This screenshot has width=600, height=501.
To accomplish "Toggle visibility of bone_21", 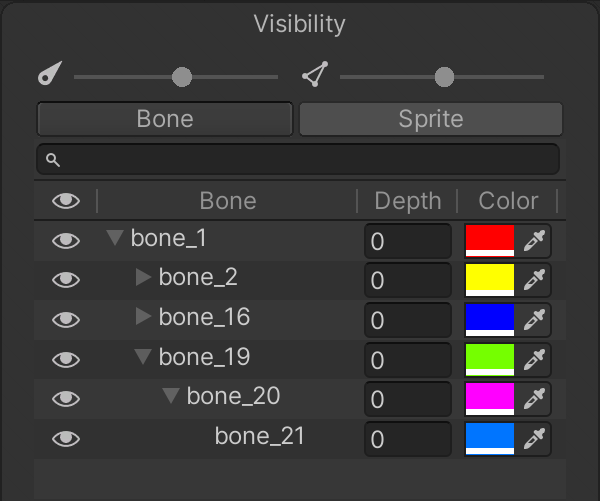I will click(66, 438).
